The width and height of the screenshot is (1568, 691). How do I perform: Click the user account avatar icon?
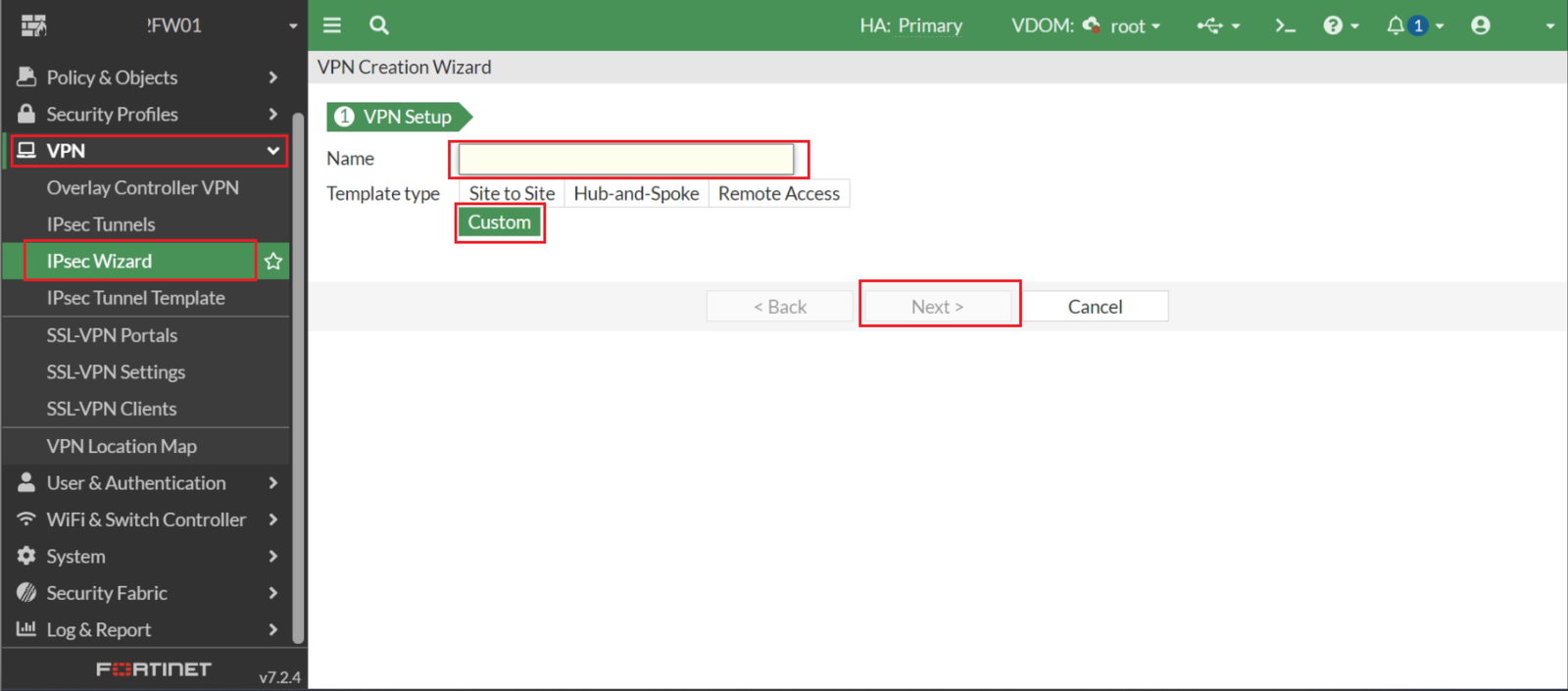point(1480,25)
